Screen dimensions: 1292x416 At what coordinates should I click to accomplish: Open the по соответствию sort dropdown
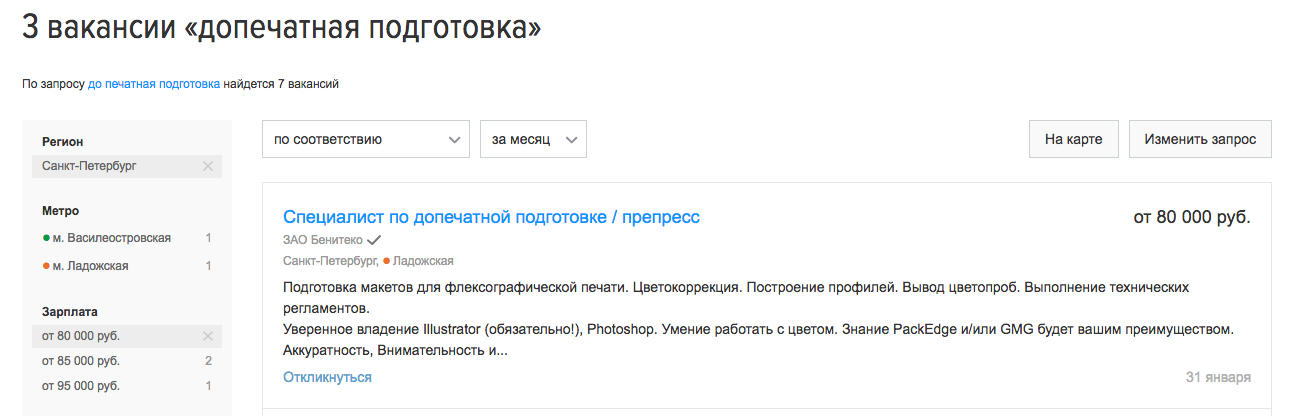point(365,140)
